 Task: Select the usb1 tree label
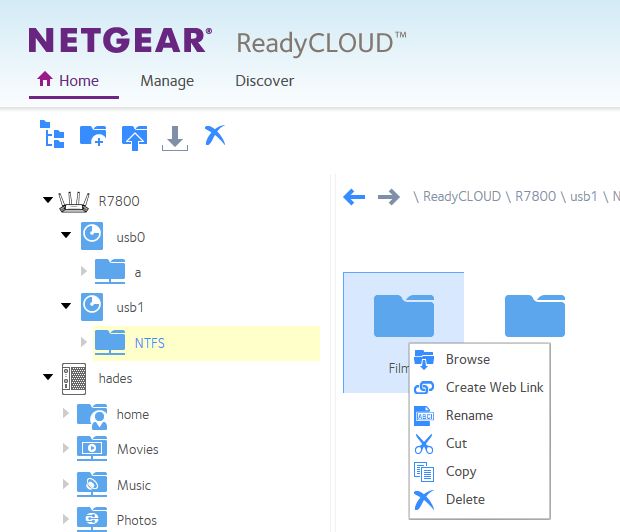[130, 308]
